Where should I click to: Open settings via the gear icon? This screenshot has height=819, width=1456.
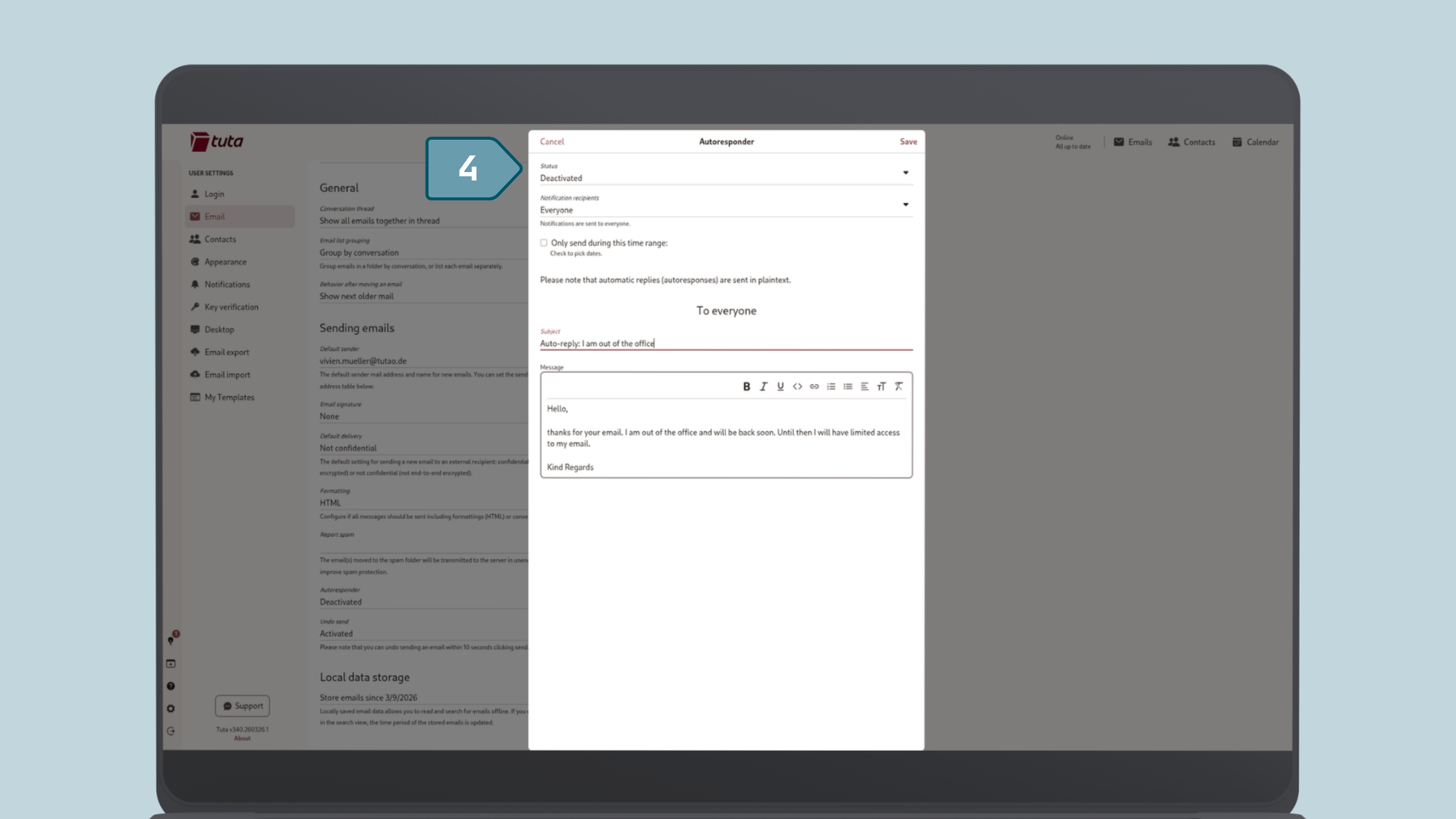(x=171, y=708)
